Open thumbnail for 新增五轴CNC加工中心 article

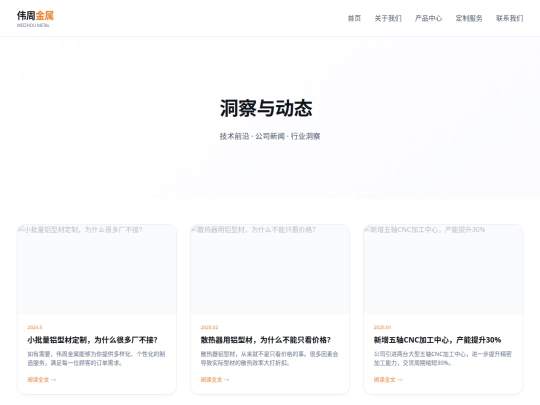[x=443, y=269]
